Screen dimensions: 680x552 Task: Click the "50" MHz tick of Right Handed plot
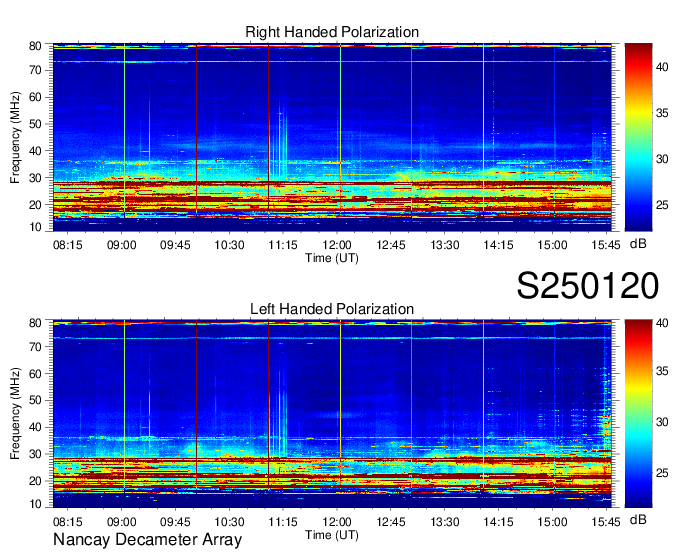coord(35,124)
